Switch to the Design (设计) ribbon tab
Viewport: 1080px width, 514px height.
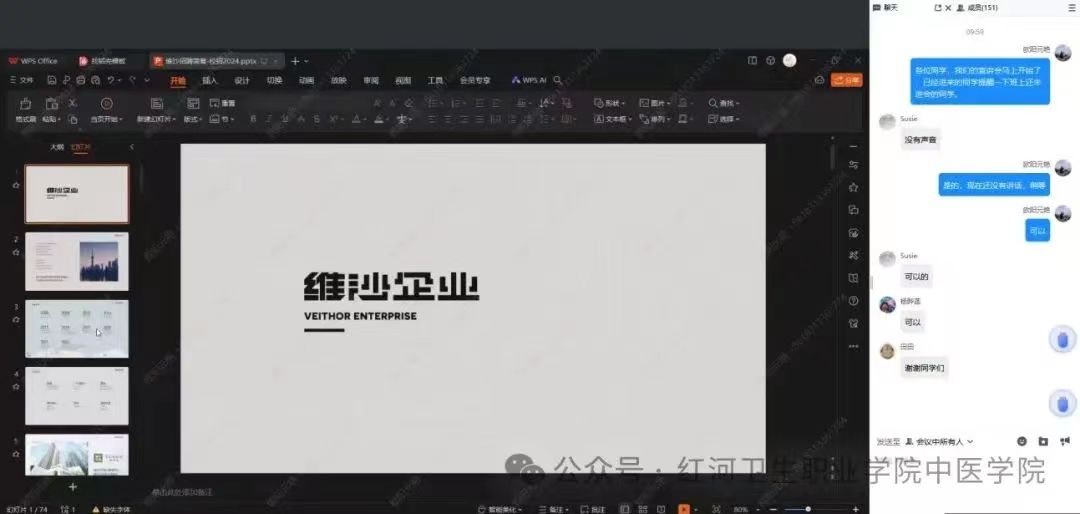coord(242,80)
